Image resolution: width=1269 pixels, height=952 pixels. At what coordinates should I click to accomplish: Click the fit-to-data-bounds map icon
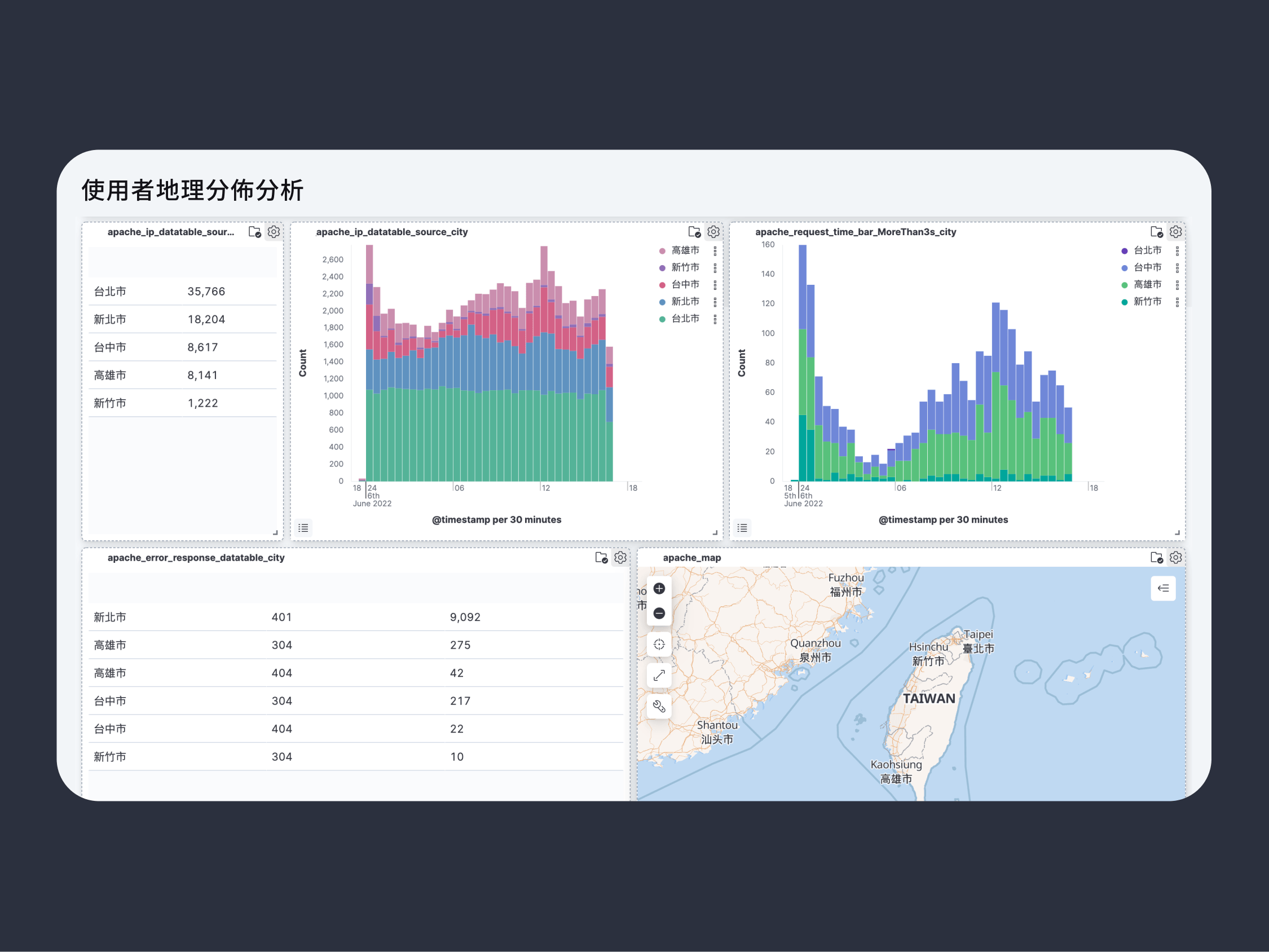[x=659, y=645]
